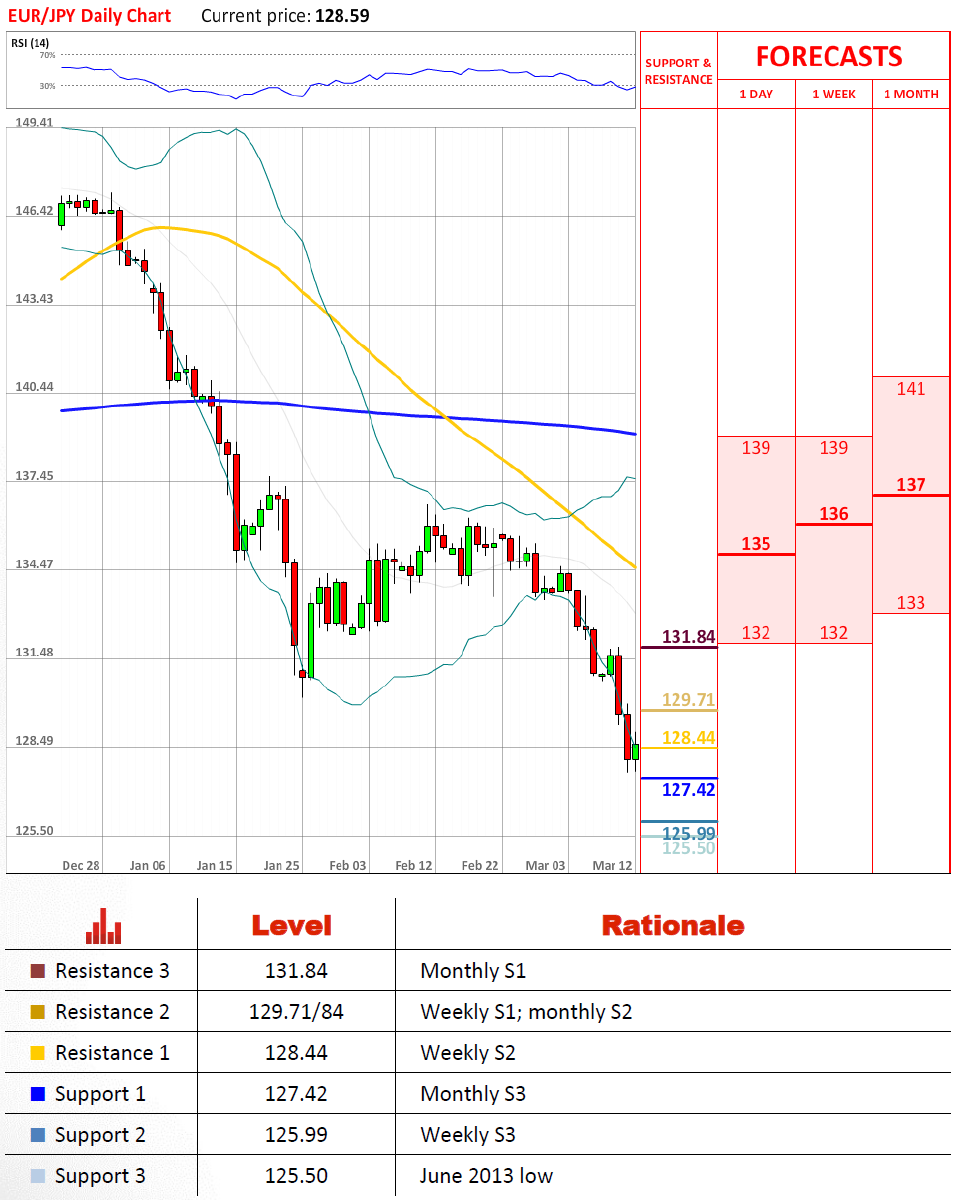The height and width of the screenshot is (1200, 958).
Task: Click the 131.84 resistance level label
Action: pyautogui.click(x=689, y=637)
